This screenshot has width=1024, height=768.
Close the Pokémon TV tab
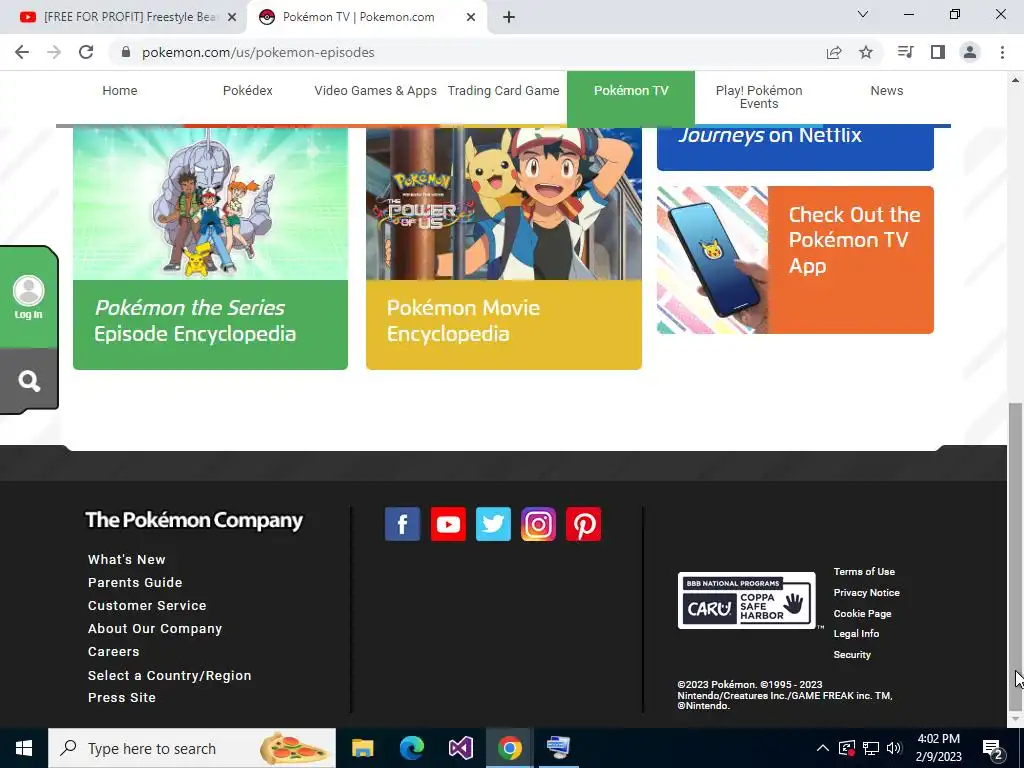tap(471, 18)
